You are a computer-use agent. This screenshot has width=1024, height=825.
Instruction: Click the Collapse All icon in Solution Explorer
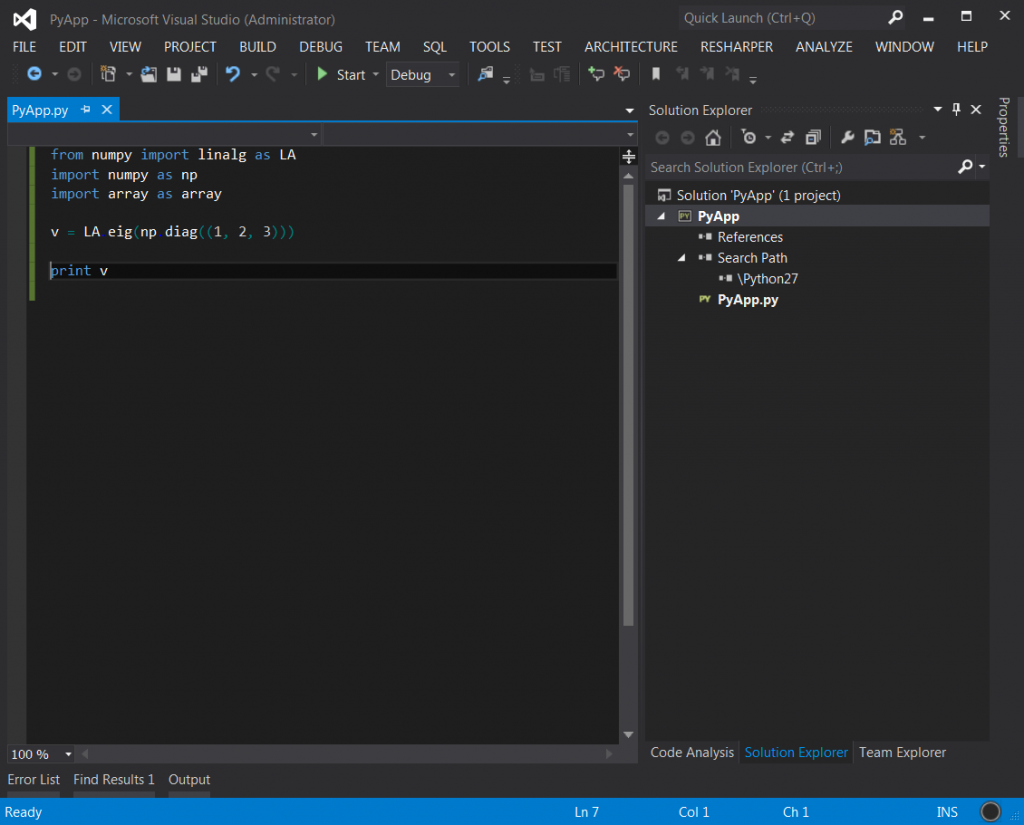[x=813, y=137]
